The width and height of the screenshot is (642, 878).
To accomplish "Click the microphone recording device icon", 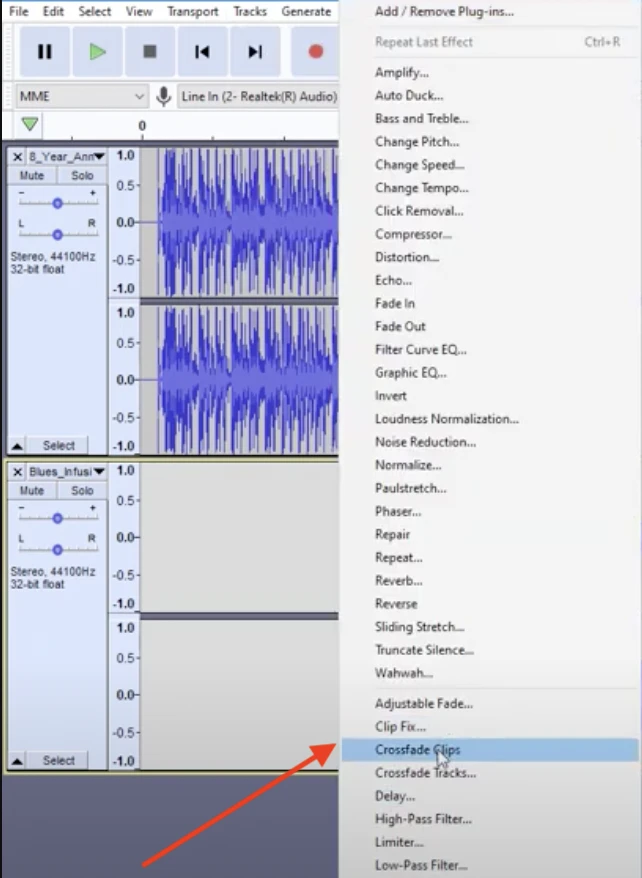I will (164, 96).
